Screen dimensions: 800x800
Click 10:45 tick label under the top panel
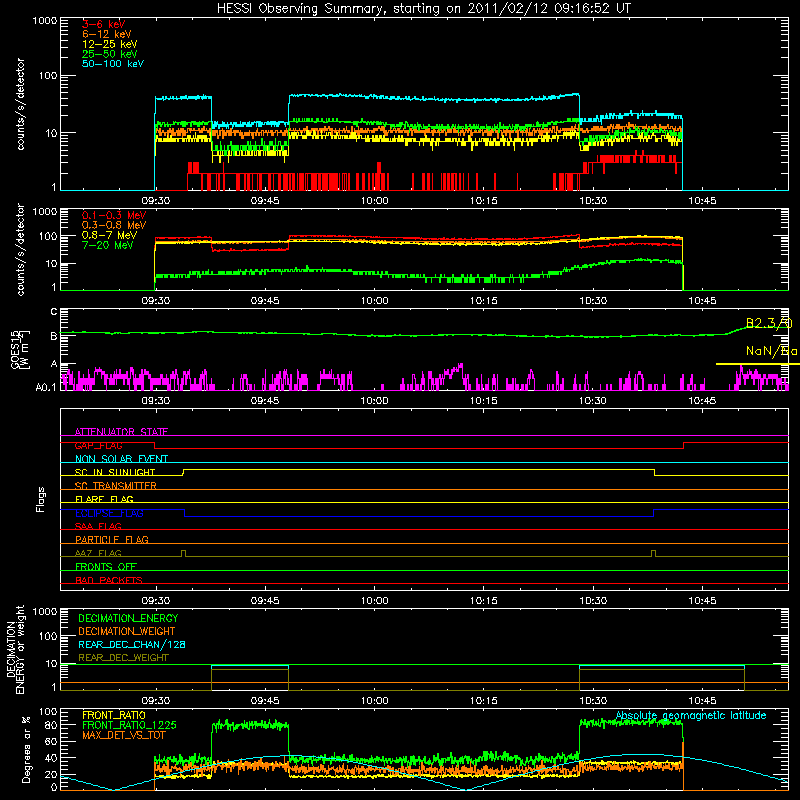[x=702, y=201]
